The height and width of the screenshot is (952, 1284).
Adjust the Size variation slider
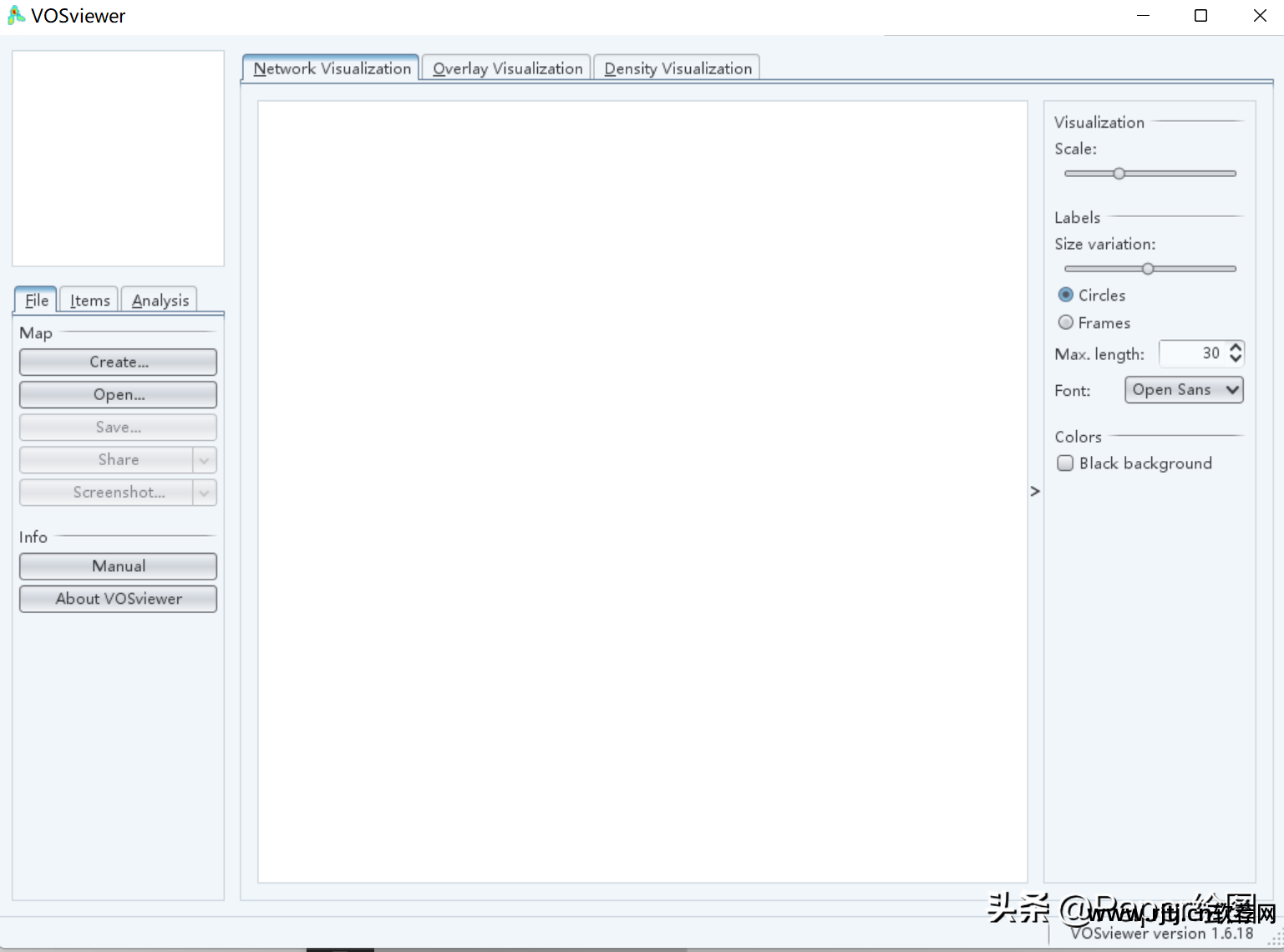pyautogui.click(x=1150, y=269)
